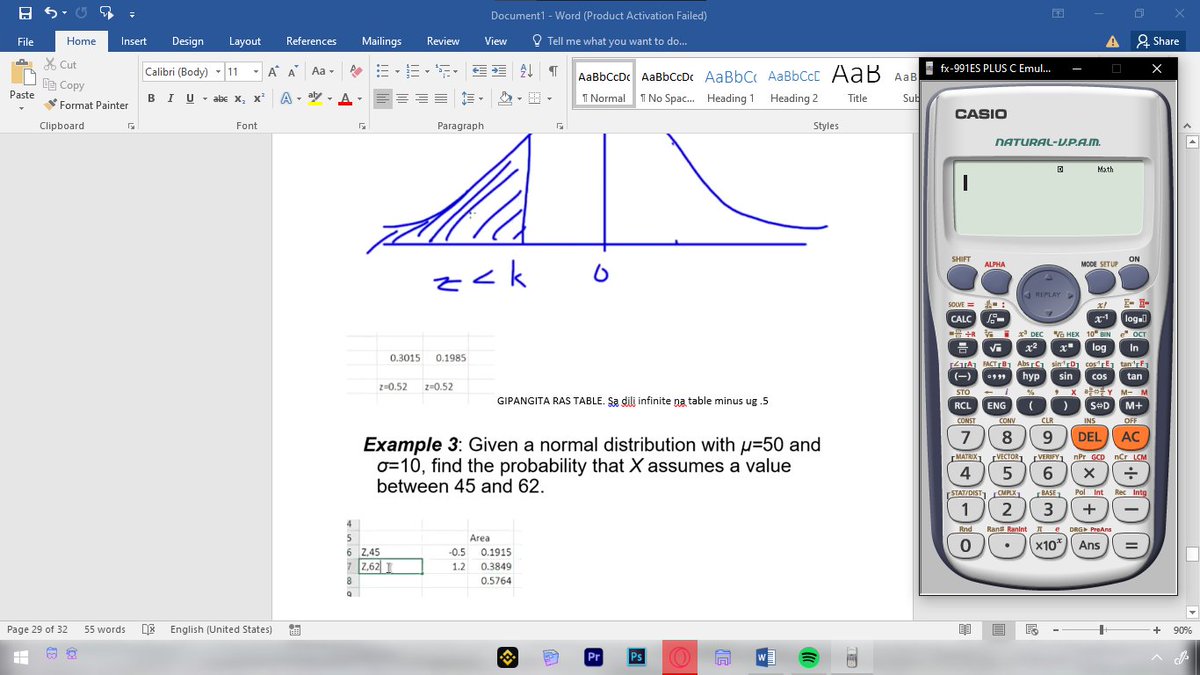
Task: Click the equals key on calculator
Action: click(x=1131, y=548)
